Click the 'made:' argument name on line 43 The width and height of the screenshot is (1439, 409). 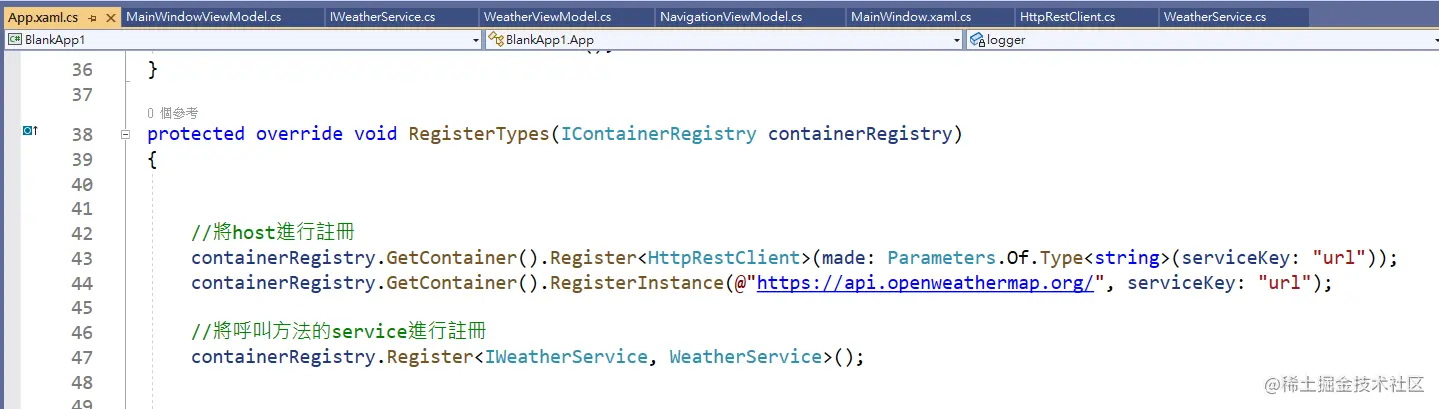[849, 258]
